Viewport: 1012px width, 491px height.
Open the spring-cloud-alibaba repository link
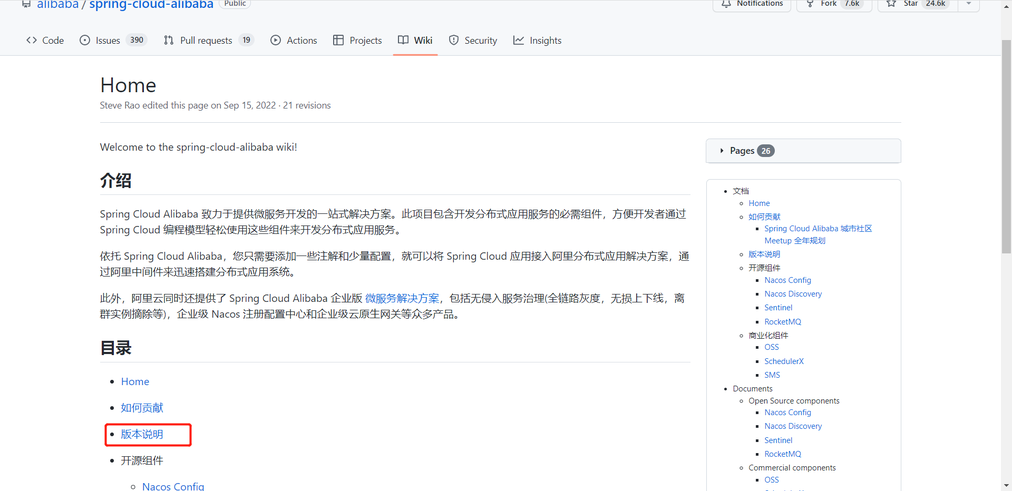pyautogui.click(x=151, y=5)
